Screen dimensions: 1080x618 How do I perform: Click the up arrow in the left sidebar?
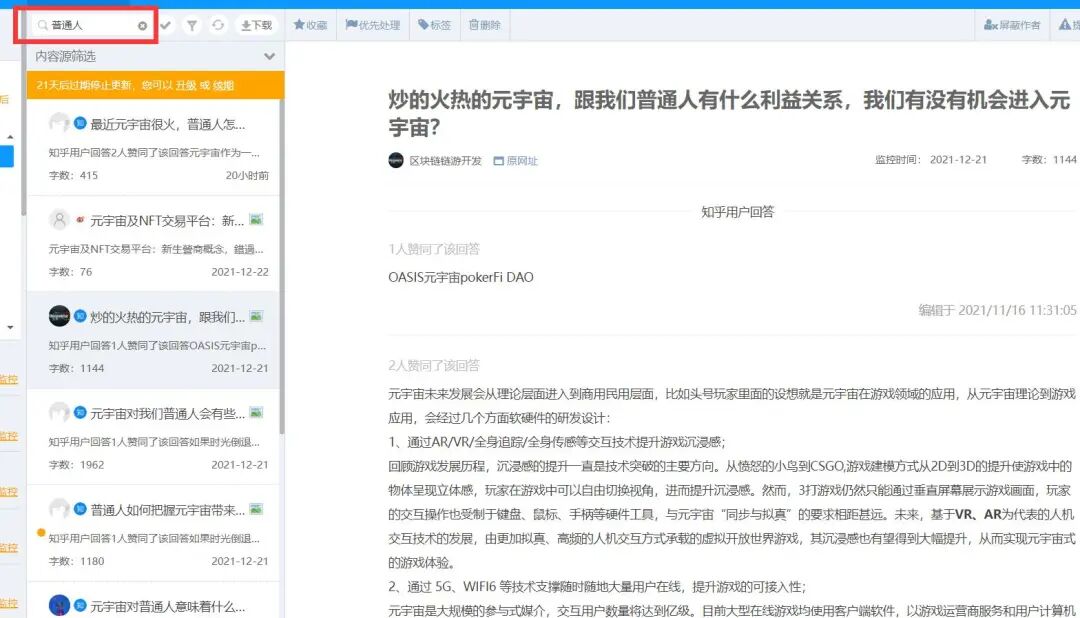pos(10,137)
